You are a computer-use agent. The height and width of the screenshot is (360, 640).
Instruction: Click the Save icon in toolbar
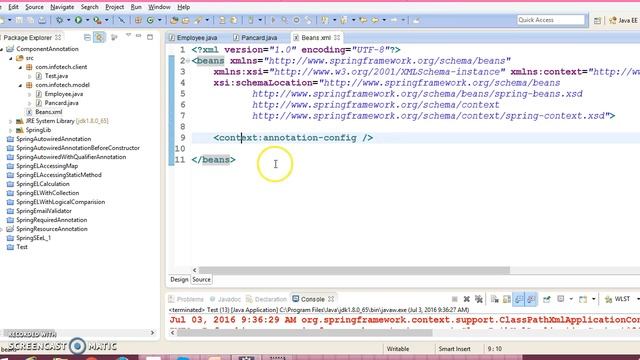point(19,20)
